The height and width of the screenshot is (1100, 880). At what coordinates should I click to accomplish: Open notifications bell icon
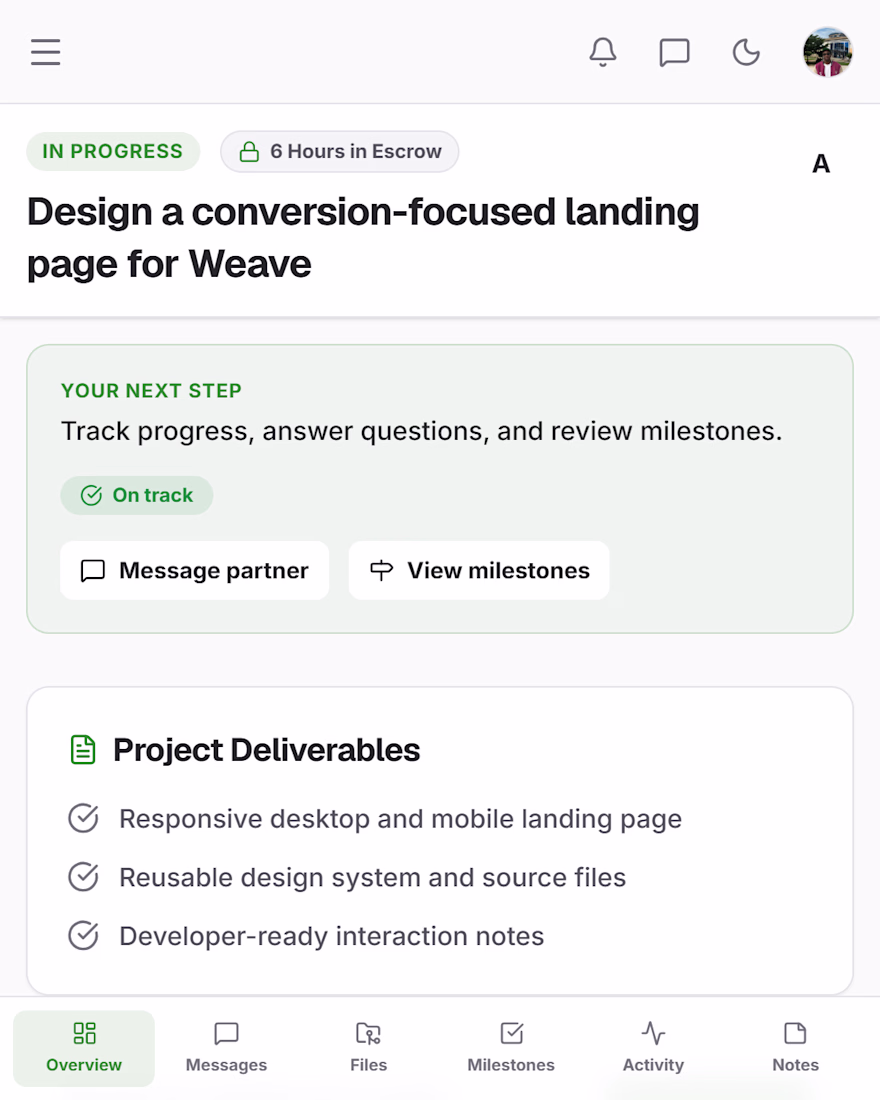point(603,52)
